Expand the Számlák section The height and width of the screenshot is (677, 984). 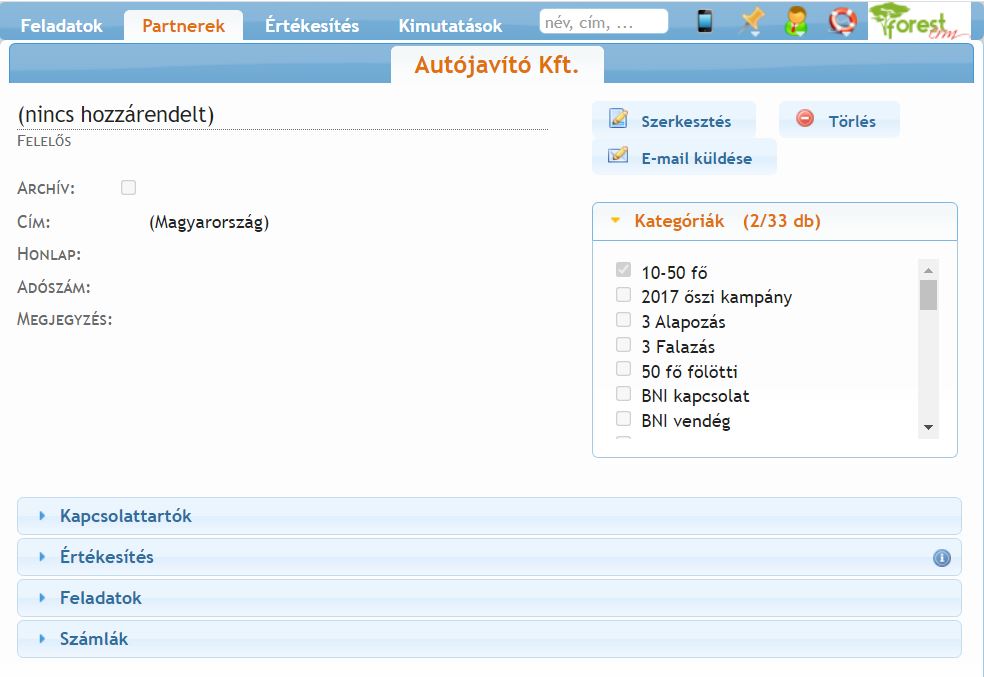coord(93,639)
